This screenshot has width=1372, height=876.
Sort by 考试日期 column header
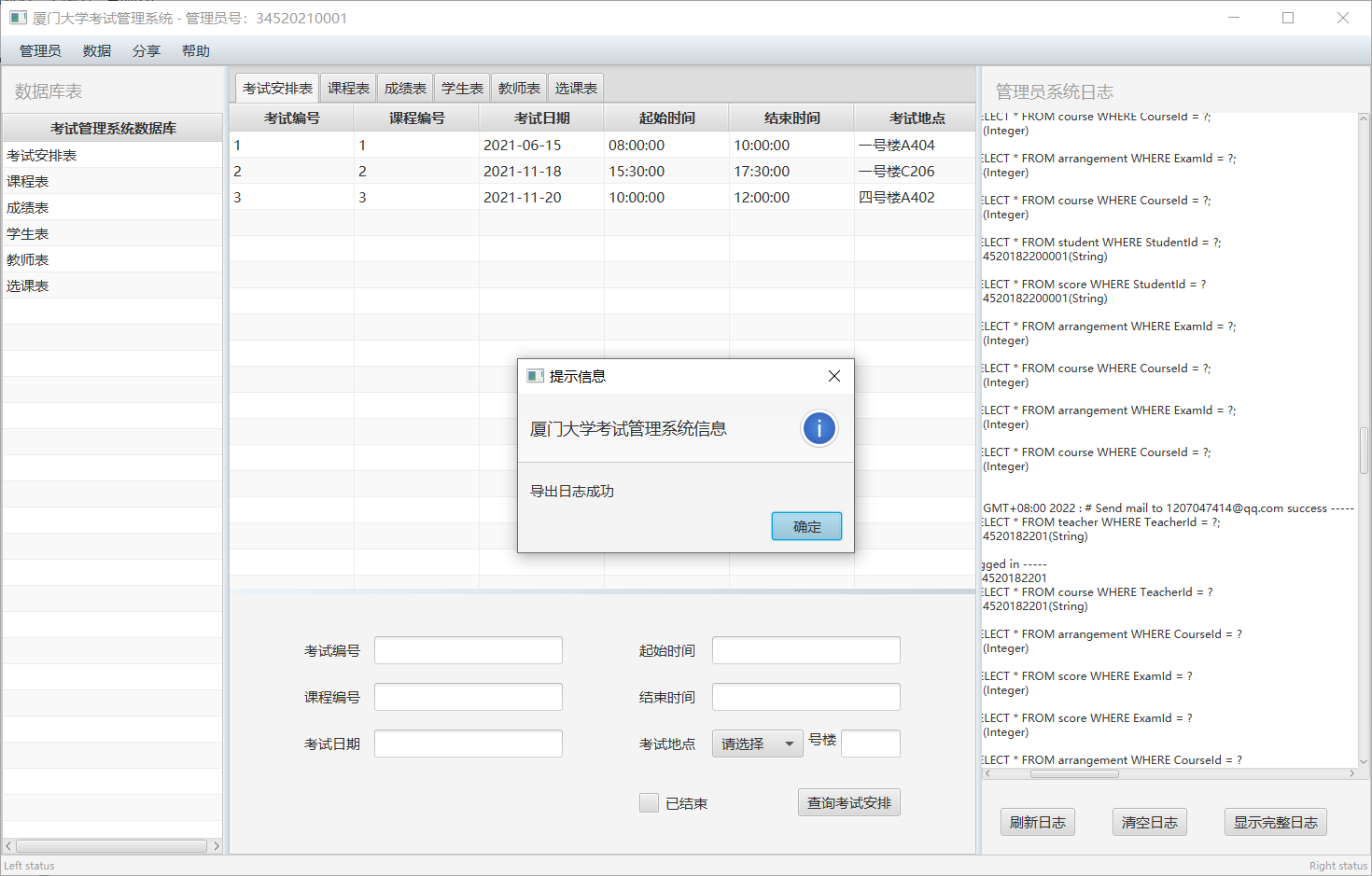tap(542, 118)
